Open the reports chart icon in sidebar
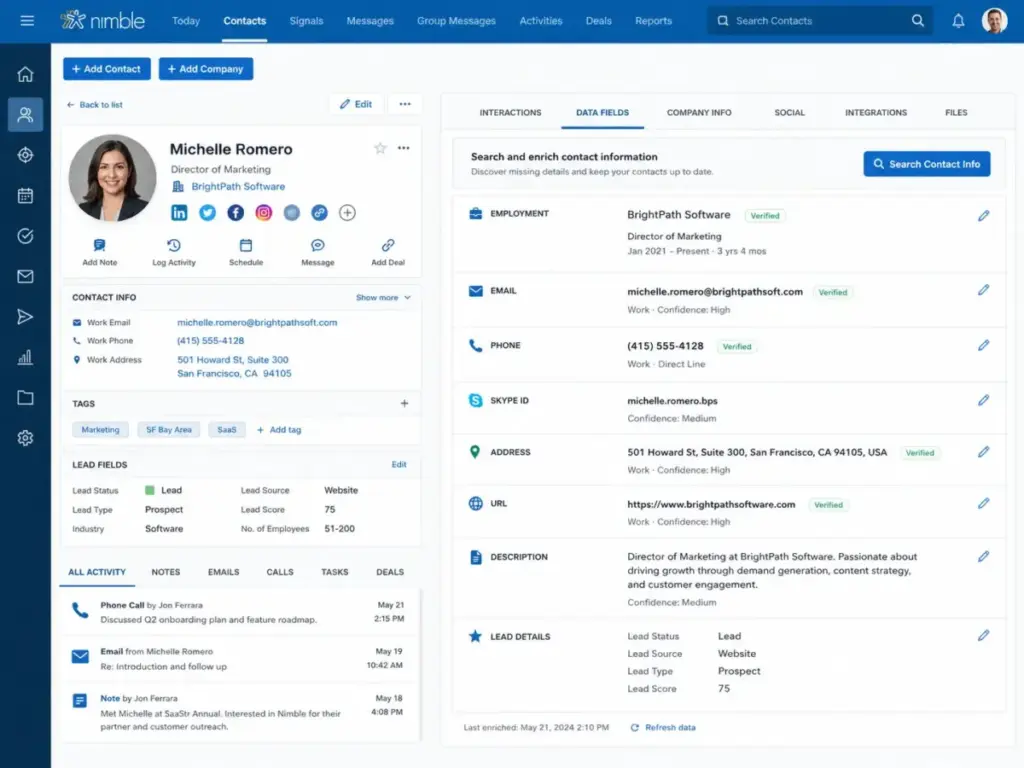 point(25,357)
